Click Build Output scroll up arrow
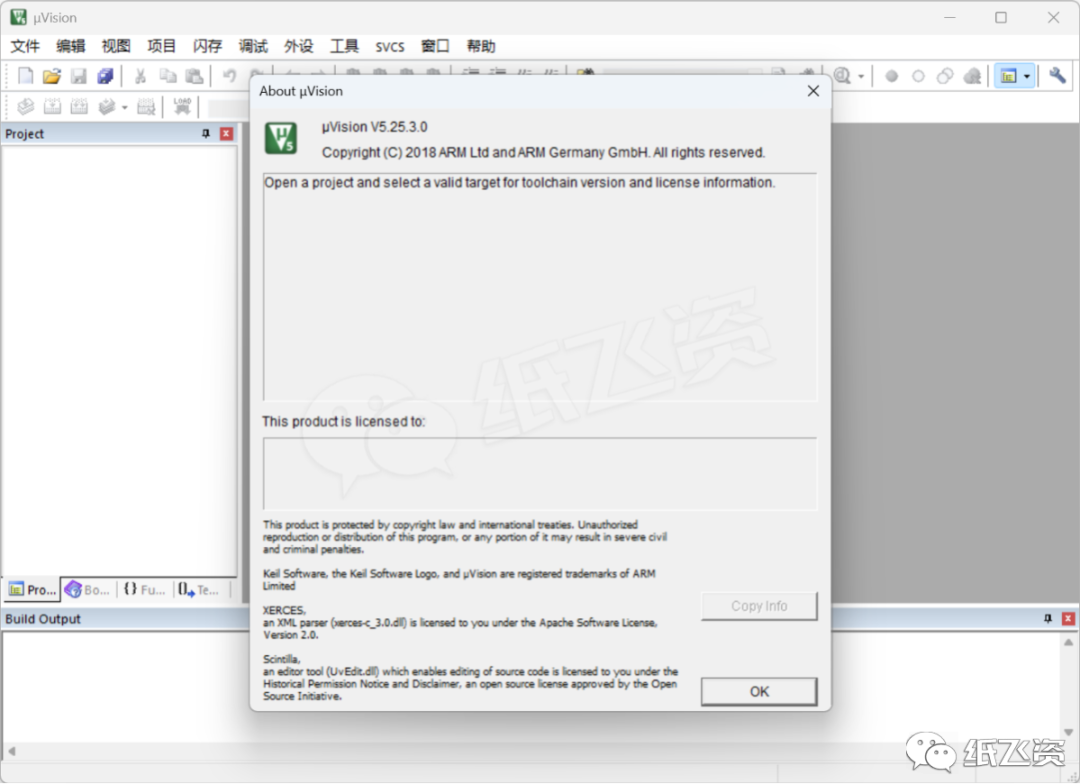Image resolution: width=1080 pixels, height=784 pixels. click(x=1068, y=642)
